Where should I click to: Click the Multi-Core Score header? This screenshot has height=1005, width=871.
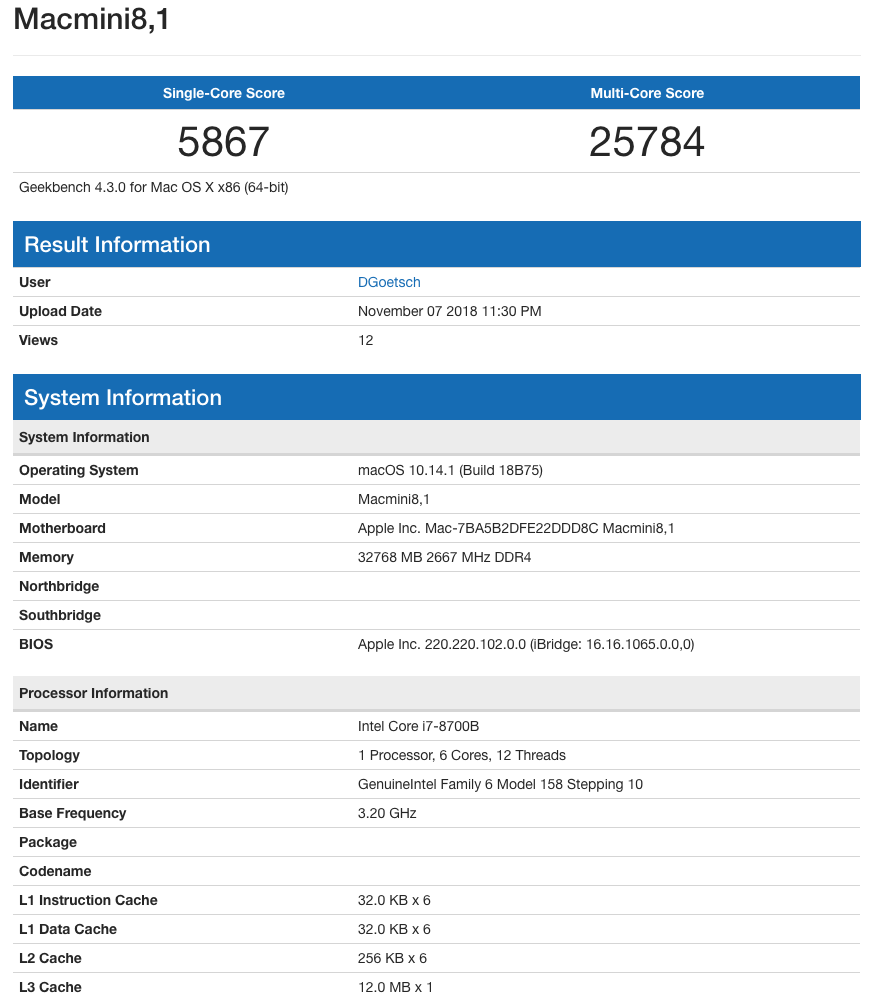pos(647,93)
